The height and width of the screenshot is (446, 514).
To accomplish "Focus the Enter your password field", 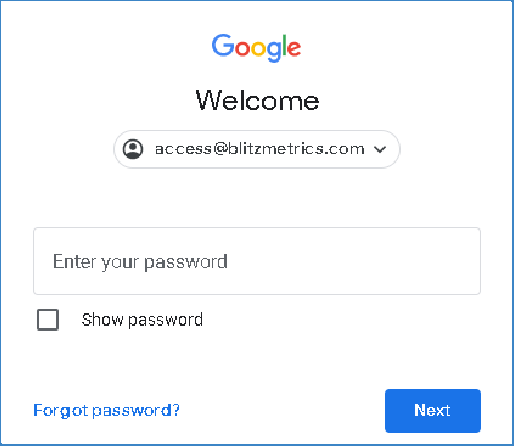I will pos(257,261).
